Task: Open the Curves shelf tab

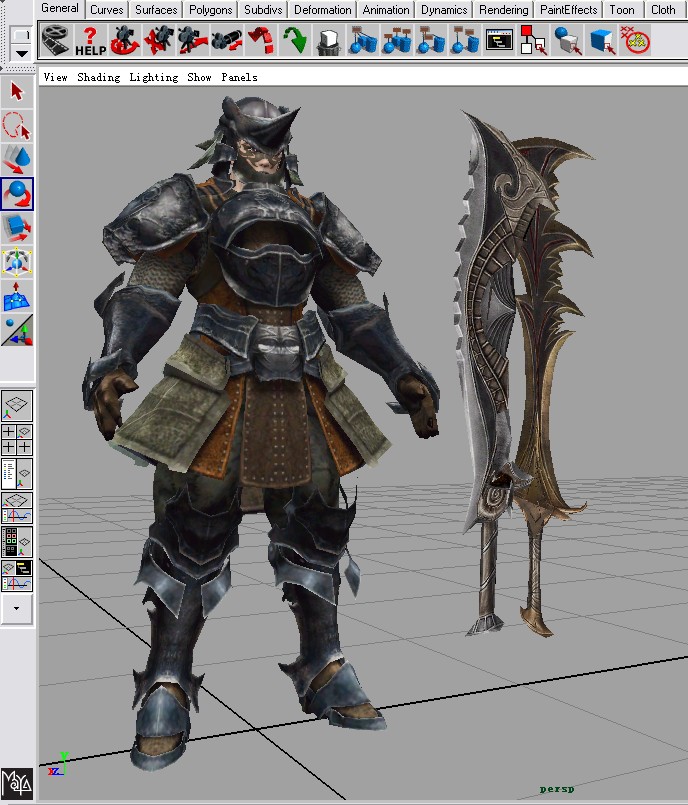Action: 107,10
